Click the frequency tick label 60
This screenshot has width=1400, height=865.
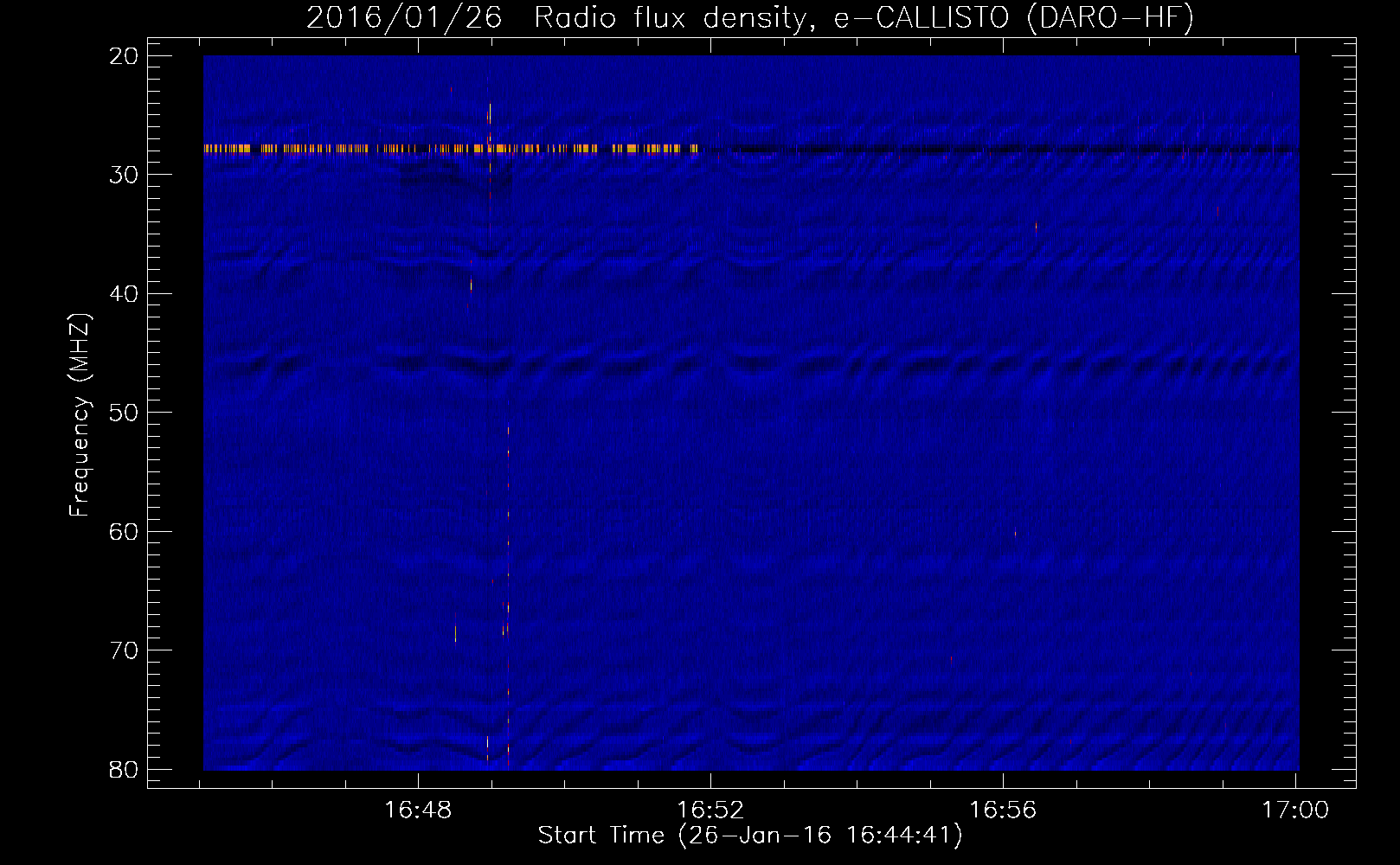(125, 531)
